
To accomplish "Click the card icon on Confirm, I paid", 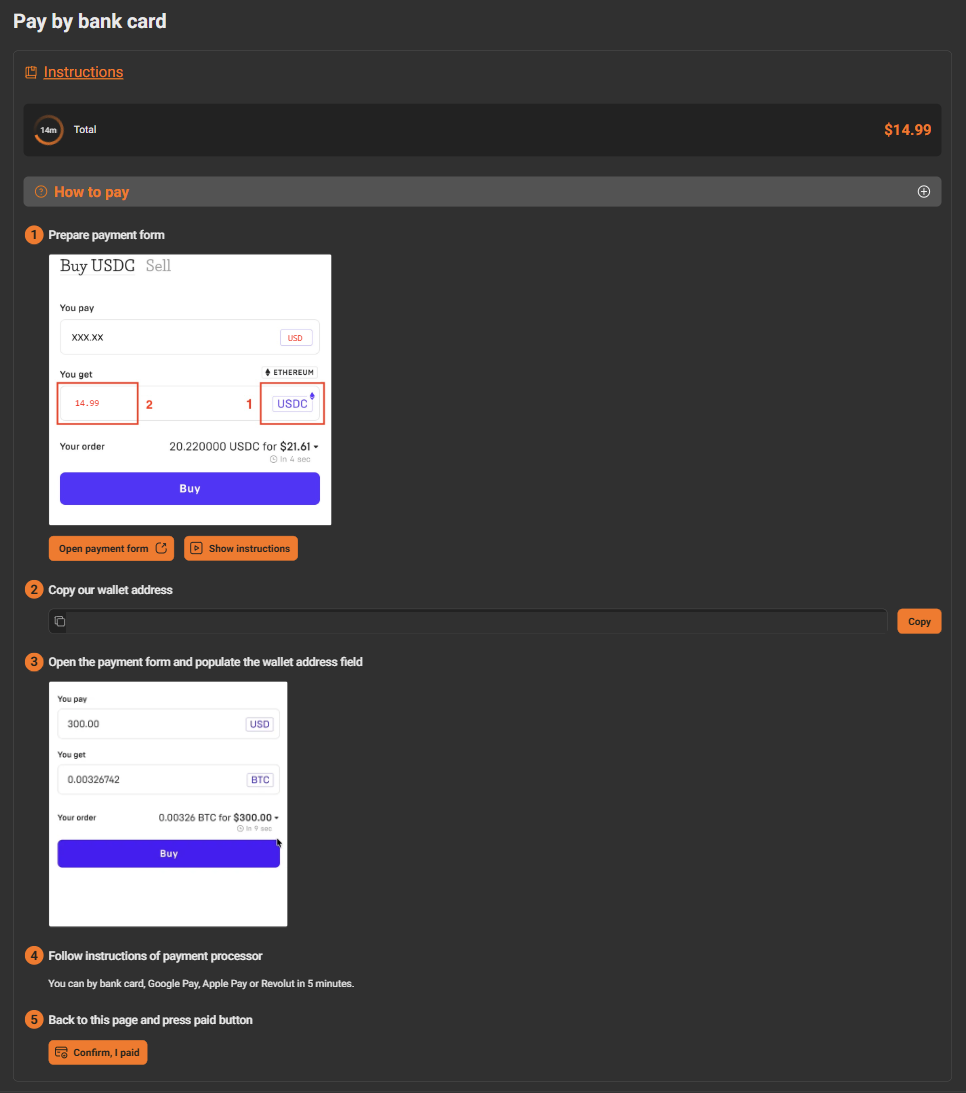I will pyautogui.click(x=61, y=1053).
